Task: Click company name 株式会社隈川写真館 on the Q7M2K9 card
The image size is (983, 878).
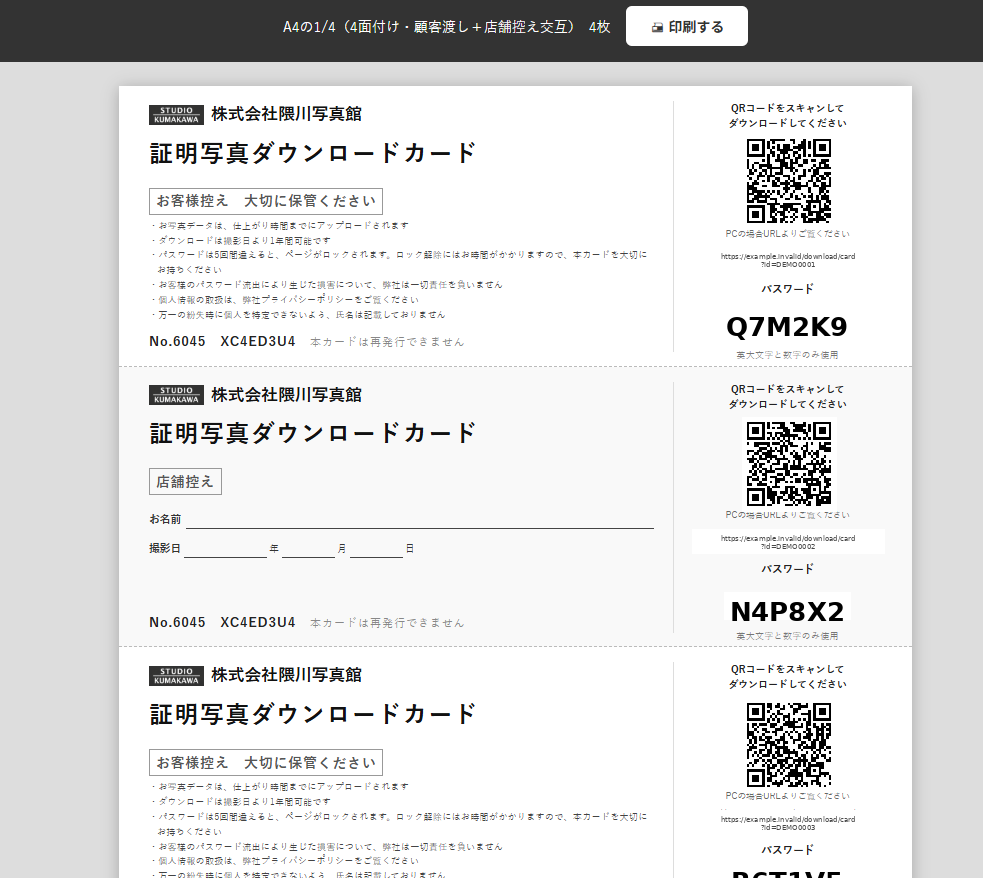Action: 286,114
